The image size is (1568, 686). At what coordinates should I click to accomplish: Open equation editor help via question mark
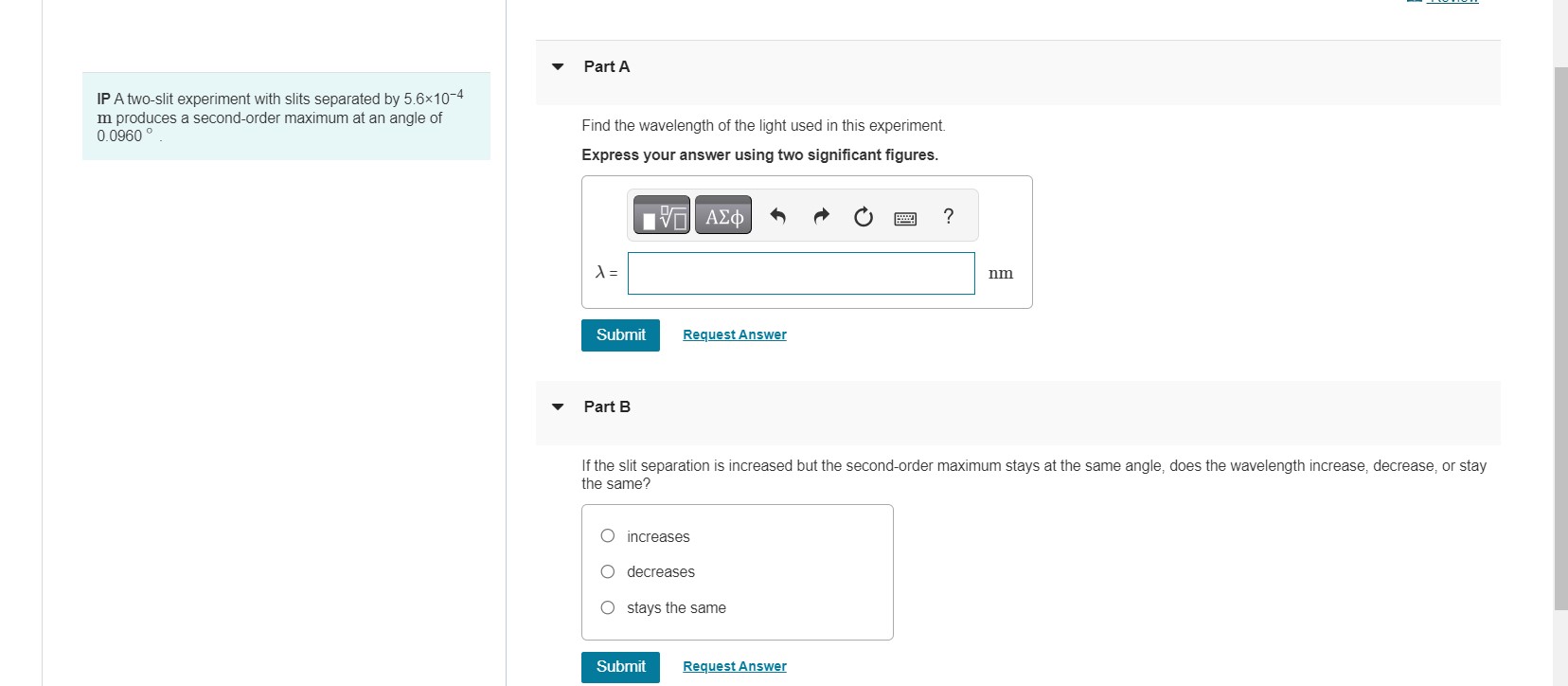pyautogui.click(x=948, y=217)
